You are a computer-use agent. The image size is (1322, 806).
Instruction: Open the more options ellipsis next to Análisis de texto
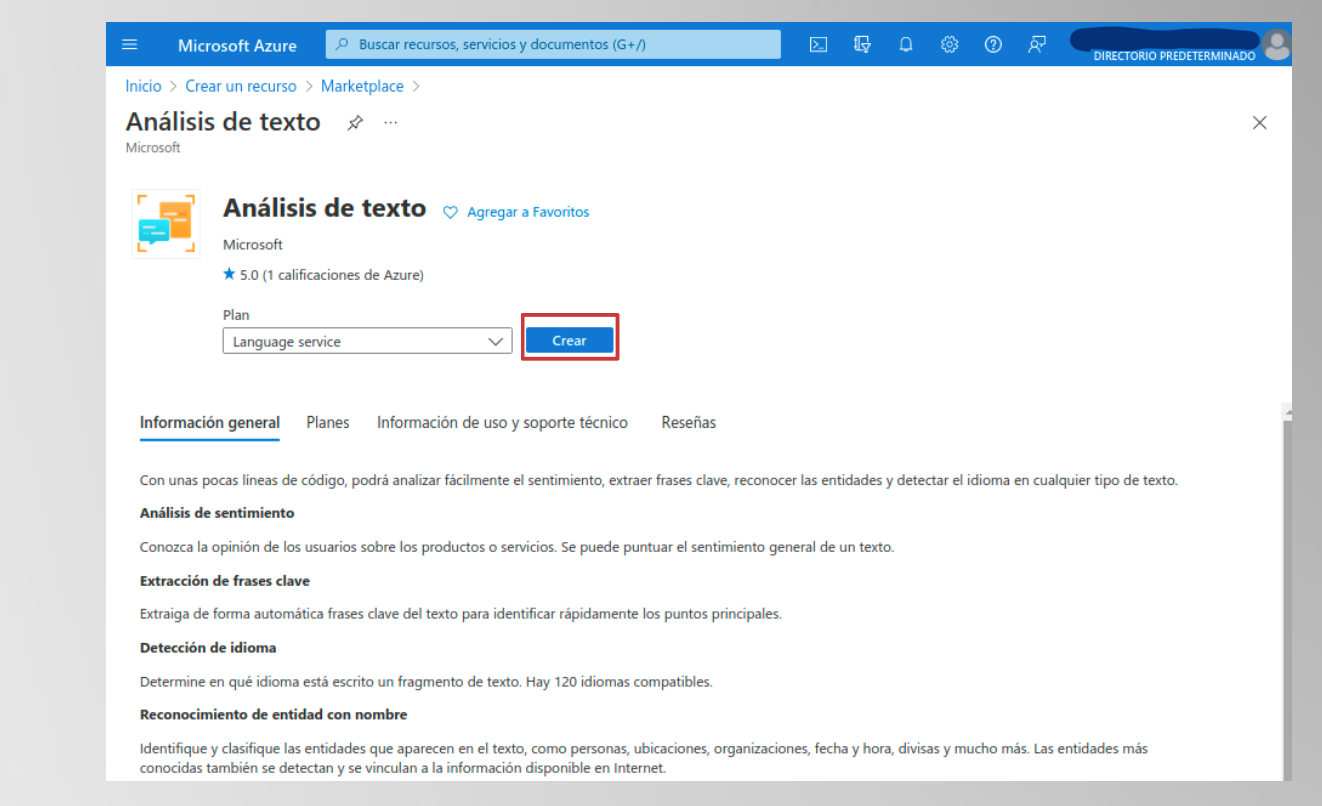pyautogui.click(x=390, y=122)
